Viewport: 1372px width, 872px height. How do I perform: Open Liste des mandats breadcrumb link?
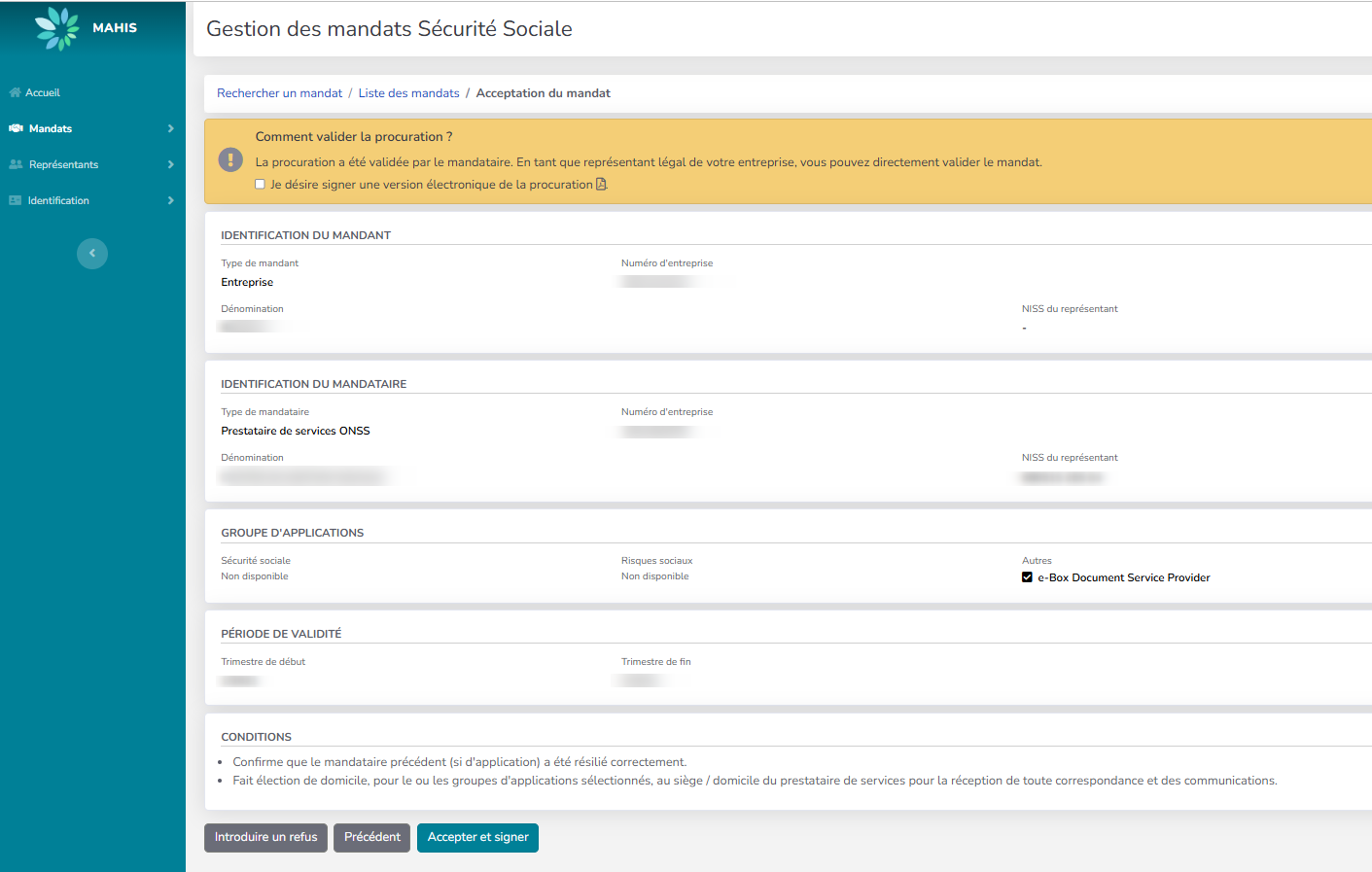[408, 93]
